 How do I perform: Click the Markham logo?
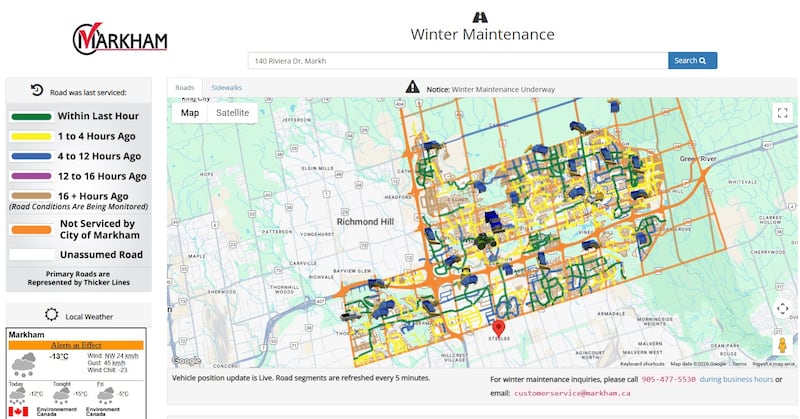pyautogui.click(x=119, y=38)
